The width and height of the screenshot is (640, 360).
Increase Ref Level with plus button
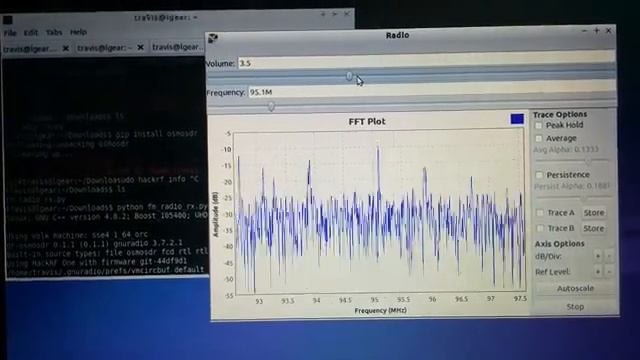[x=598, y=272]
